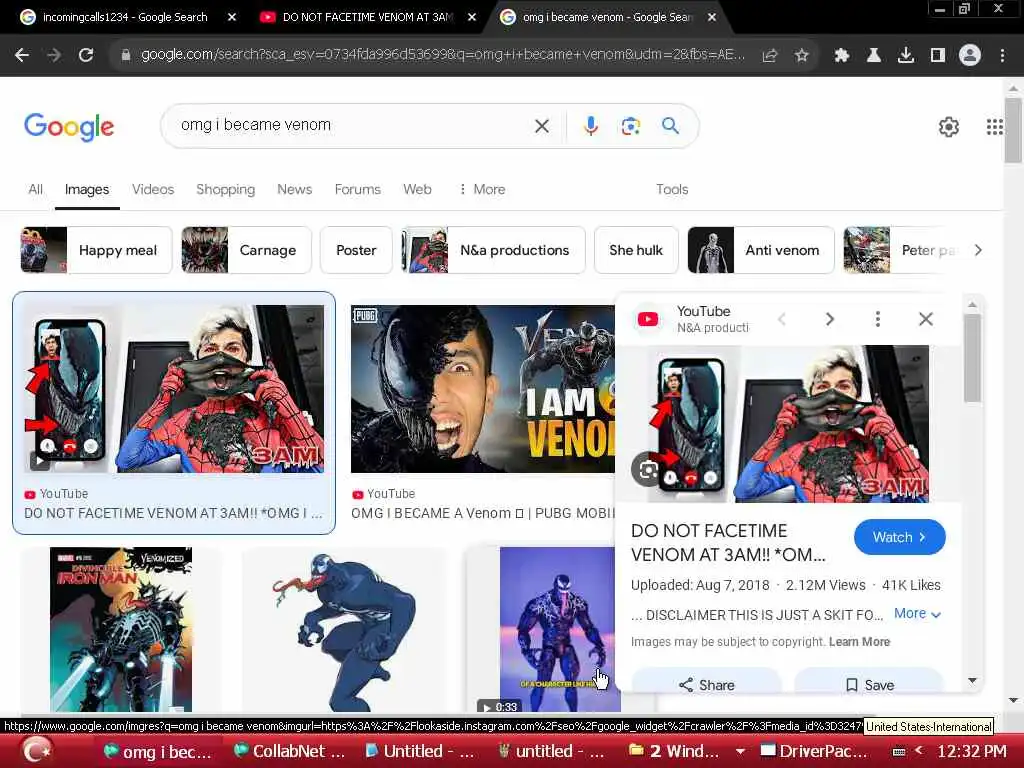This screenshot has width=1024, height=768.
Task: Click the search text field
Action: 353,125
